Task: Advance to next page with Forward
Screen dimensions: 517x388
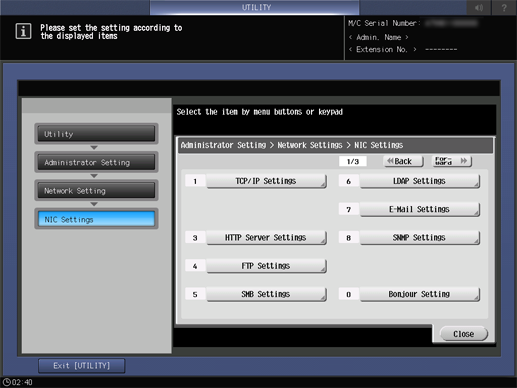Action: click(x=452, y=161)
